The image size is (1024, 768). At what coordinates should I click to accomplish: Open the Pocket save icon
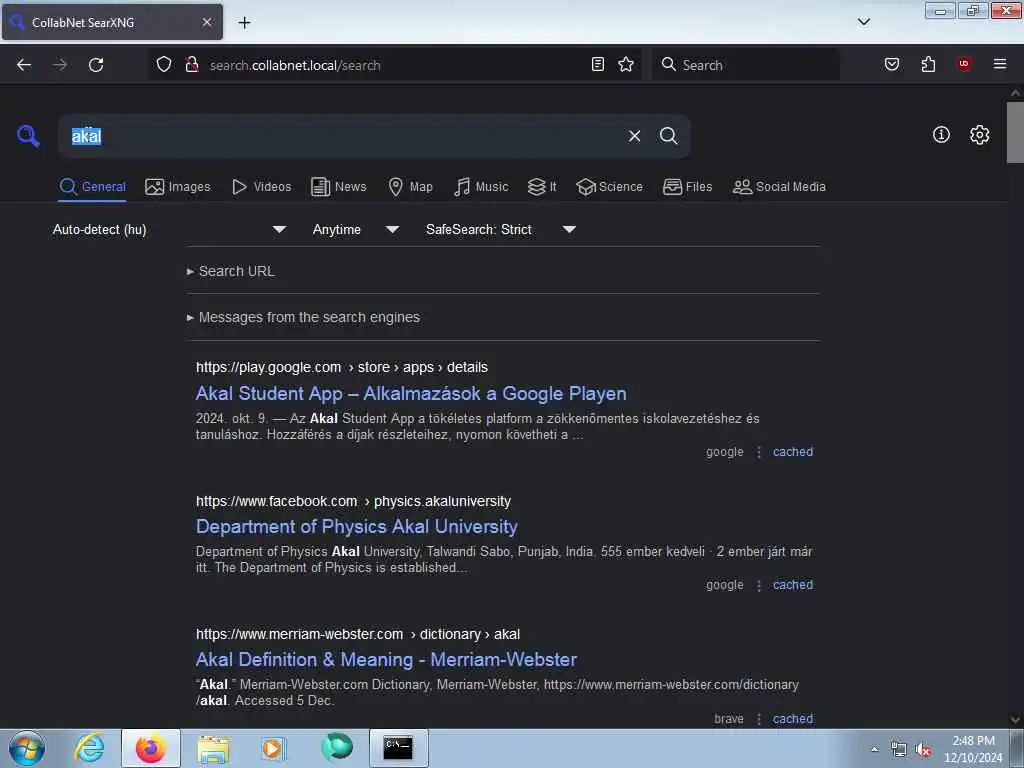click(891, 64)
